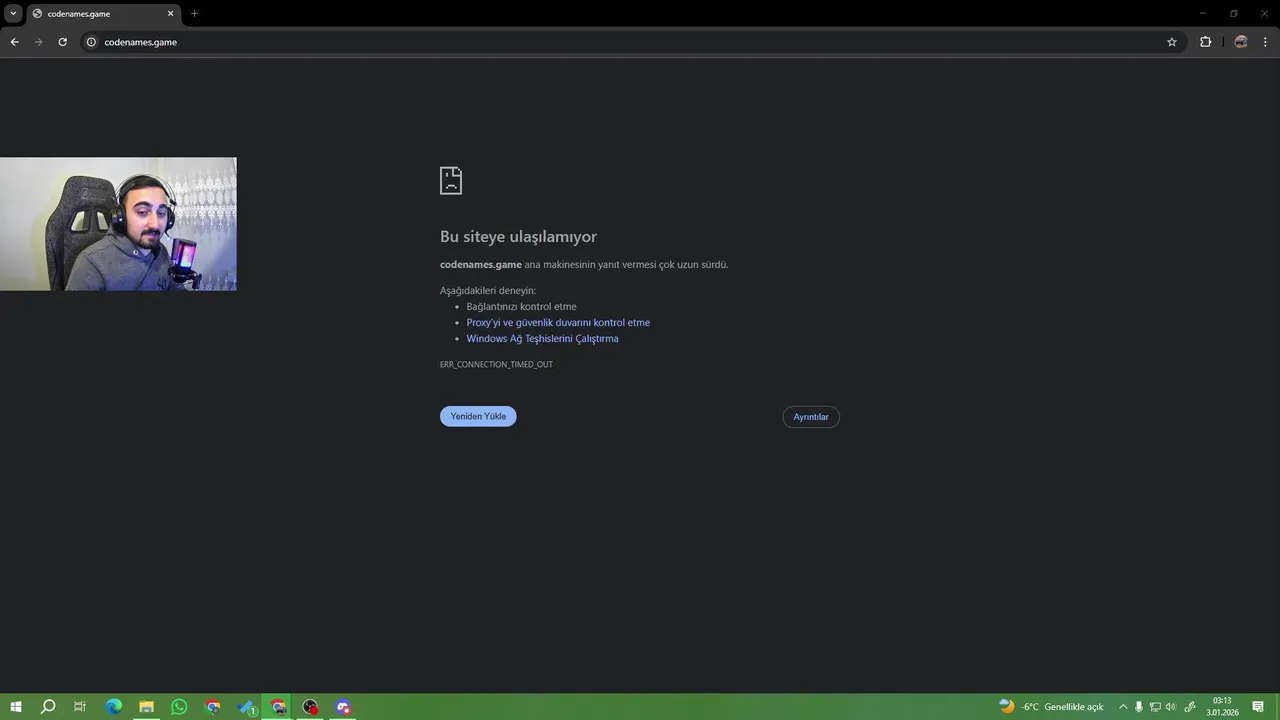The image size is (1280, 720).
Task: Open the network tray icon
Action: pos(1155,707)
